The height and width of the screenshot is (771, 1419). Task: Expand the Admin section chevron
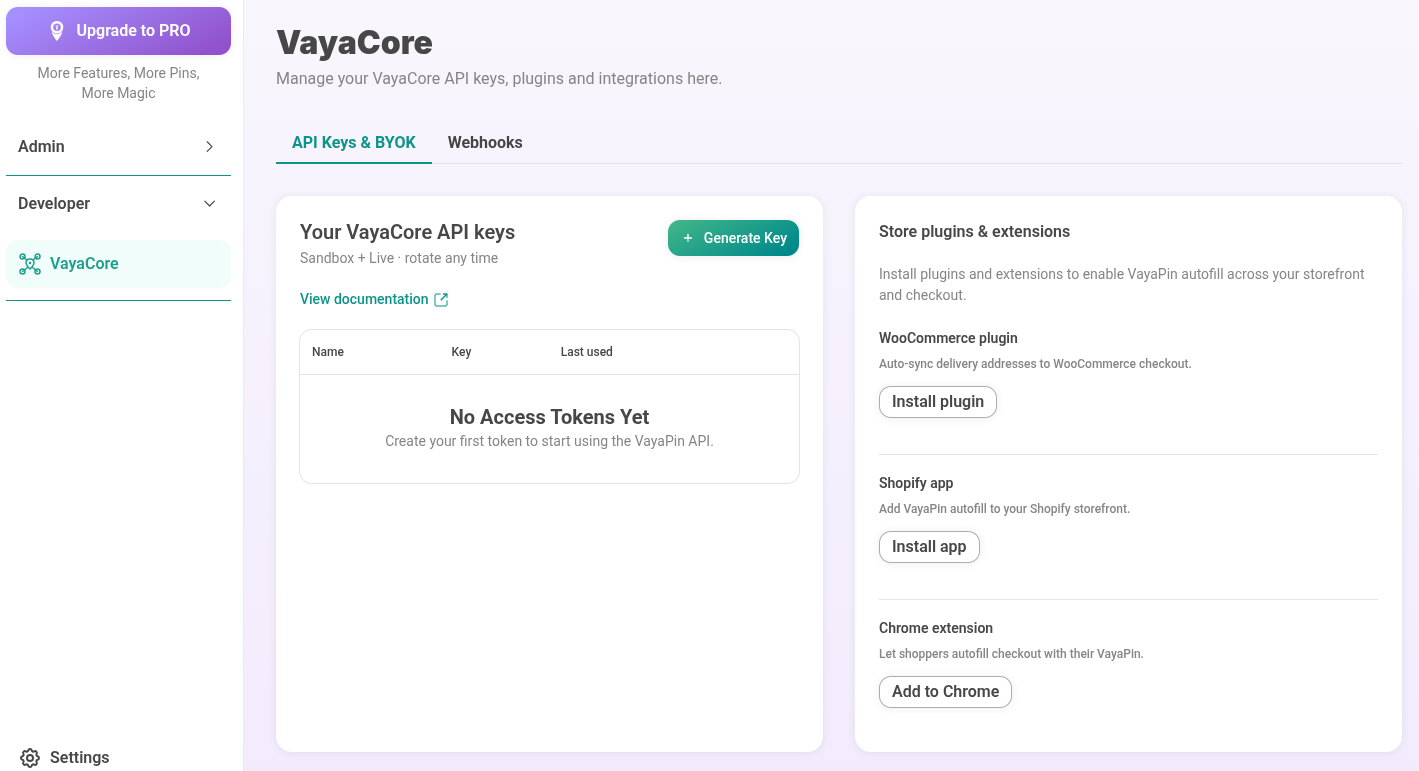click(209, 147)
